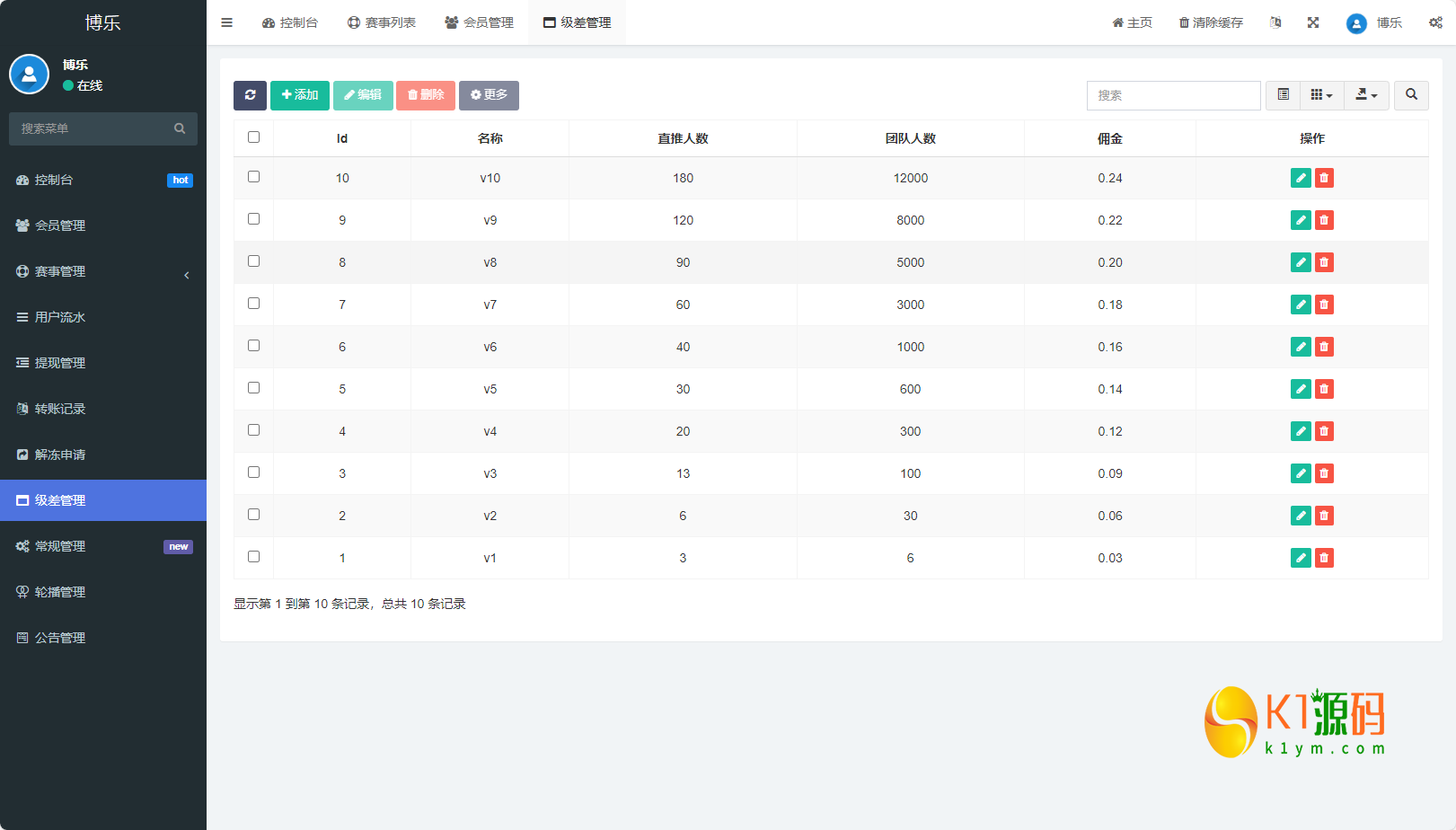Open 用户流水 in the sidebar
The image size is (1456, 830).
coord(103,317)
